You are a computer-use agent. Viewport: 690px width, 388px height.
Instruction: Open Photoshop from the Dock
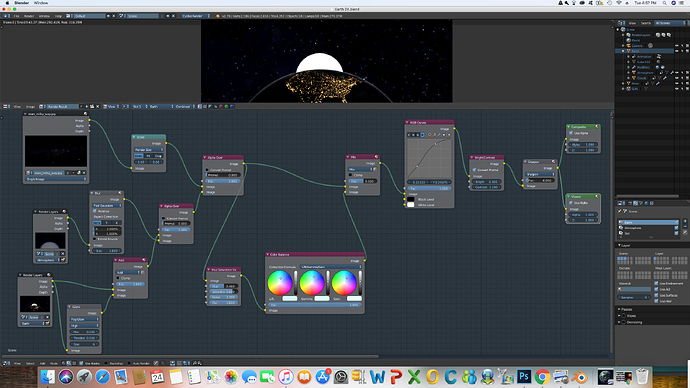click(x=524, y=377)
